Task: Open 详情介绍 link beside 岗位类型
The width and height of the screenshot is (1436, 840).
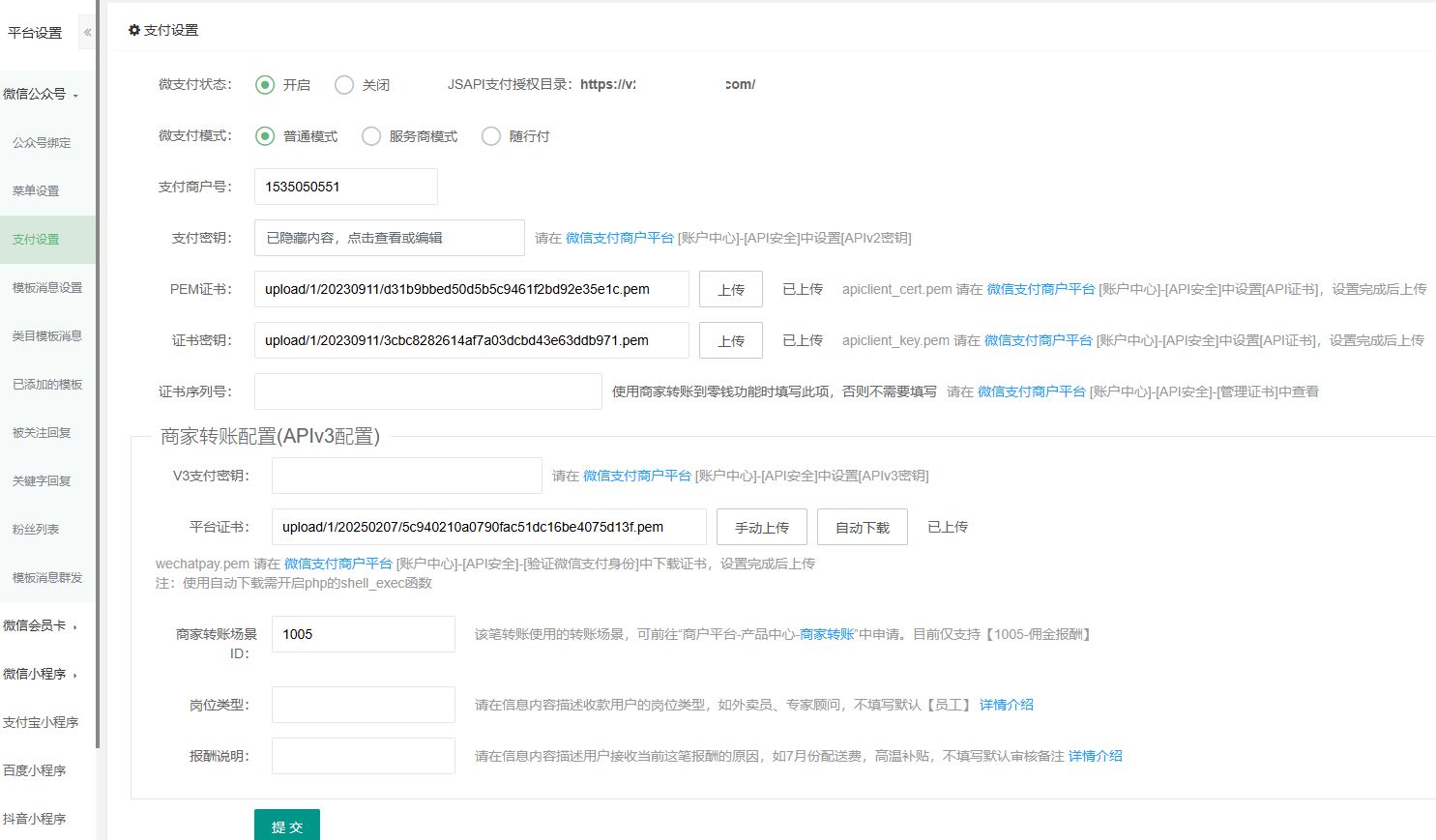Action: [1007, 705]
